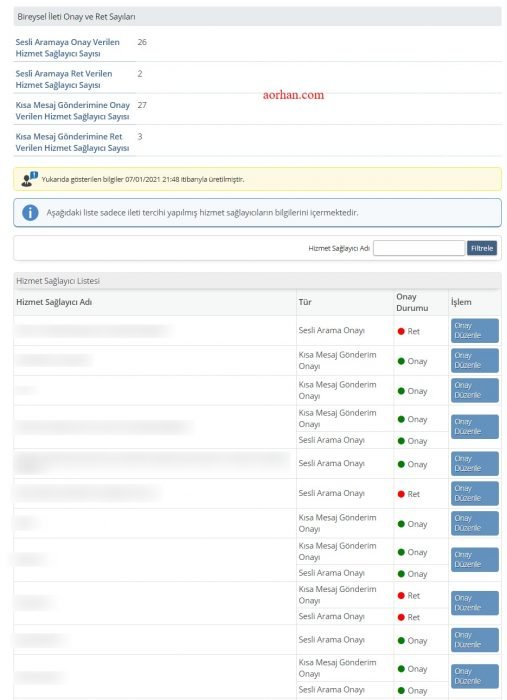Click the blue info icon in notice box
Viewport: 507px width, 700px height.
tap(30, 212)
